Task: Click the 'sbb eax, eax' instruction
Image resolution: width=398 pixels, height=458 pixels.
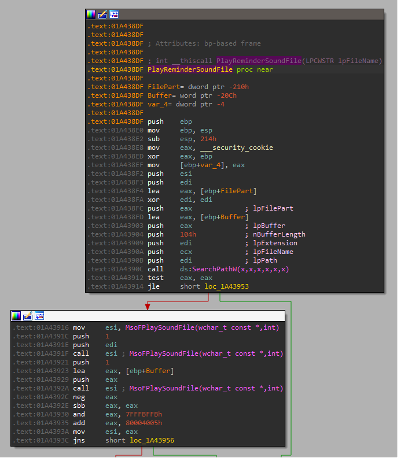Action: pos(105,406)
